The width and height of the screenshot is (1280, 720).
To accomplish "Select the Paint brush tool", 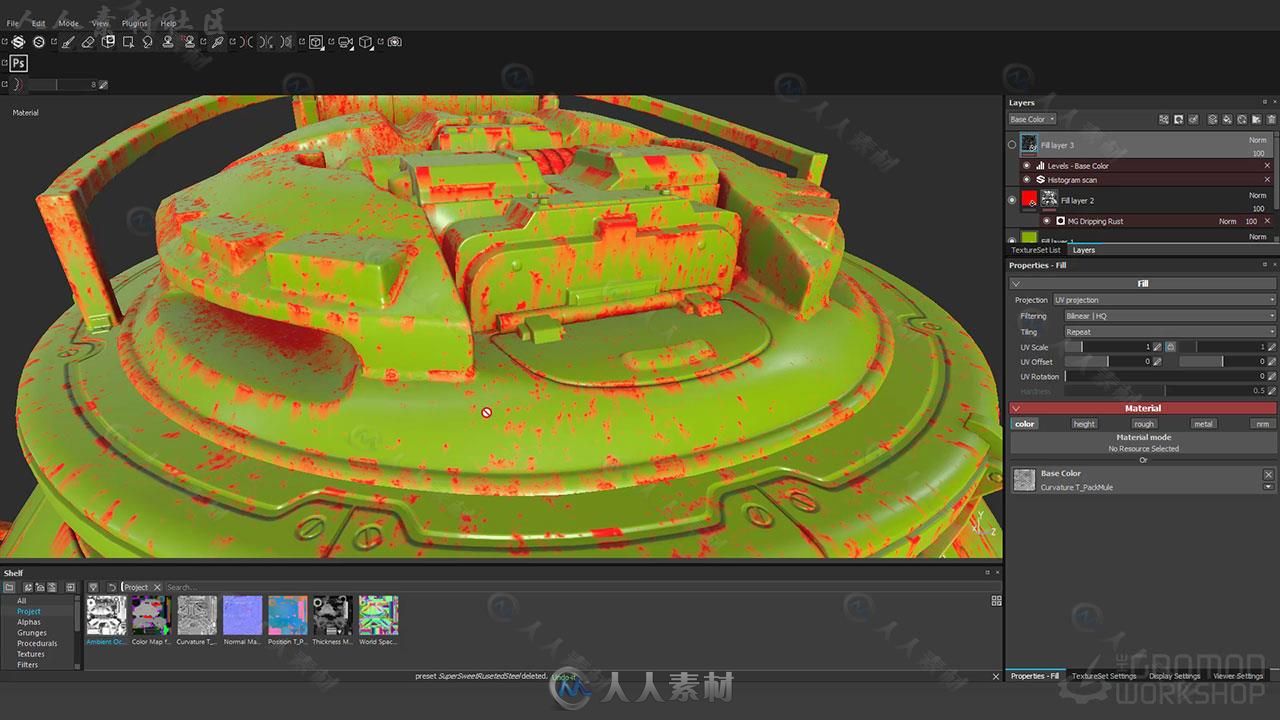I will tap(68, 42).
